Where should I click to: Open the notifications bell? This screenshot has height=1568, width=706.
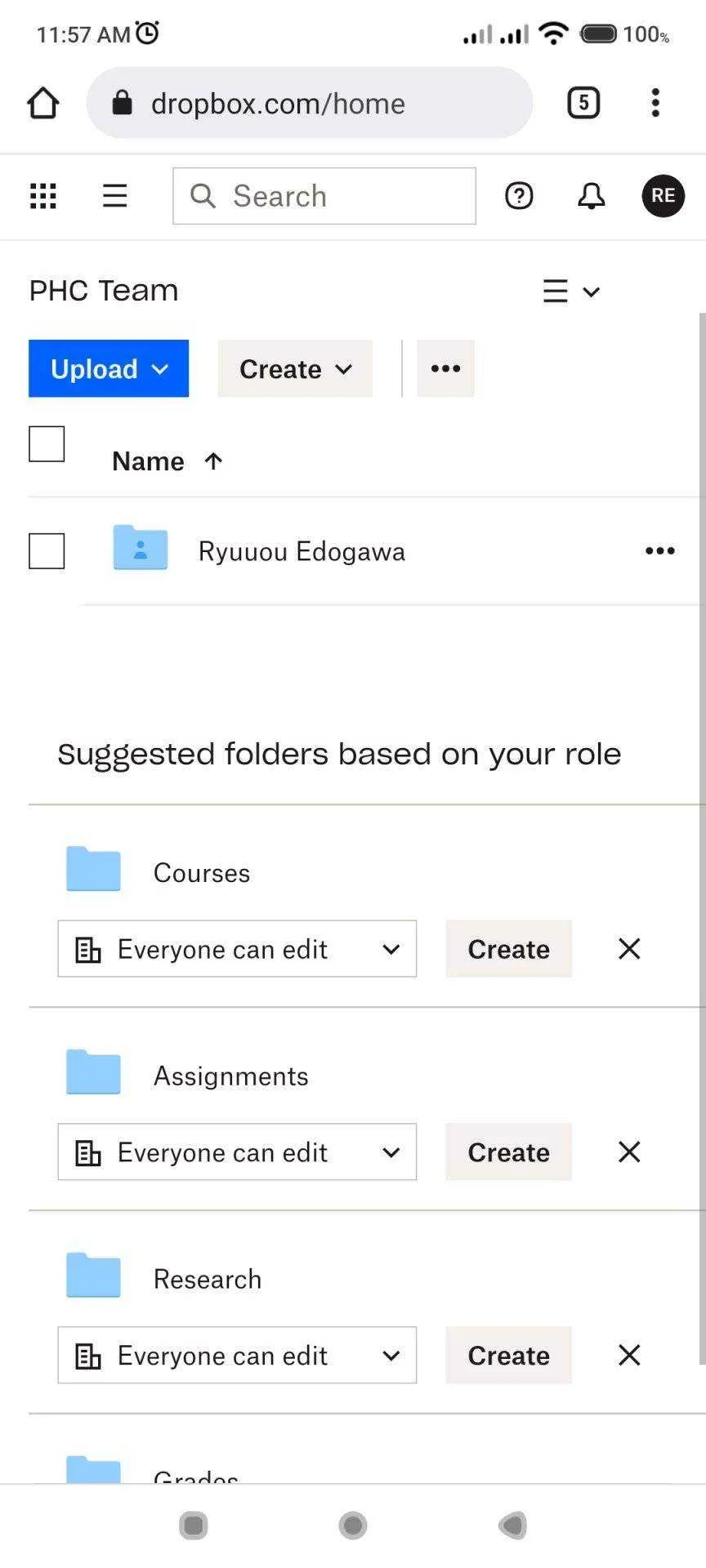click(591, 196)
